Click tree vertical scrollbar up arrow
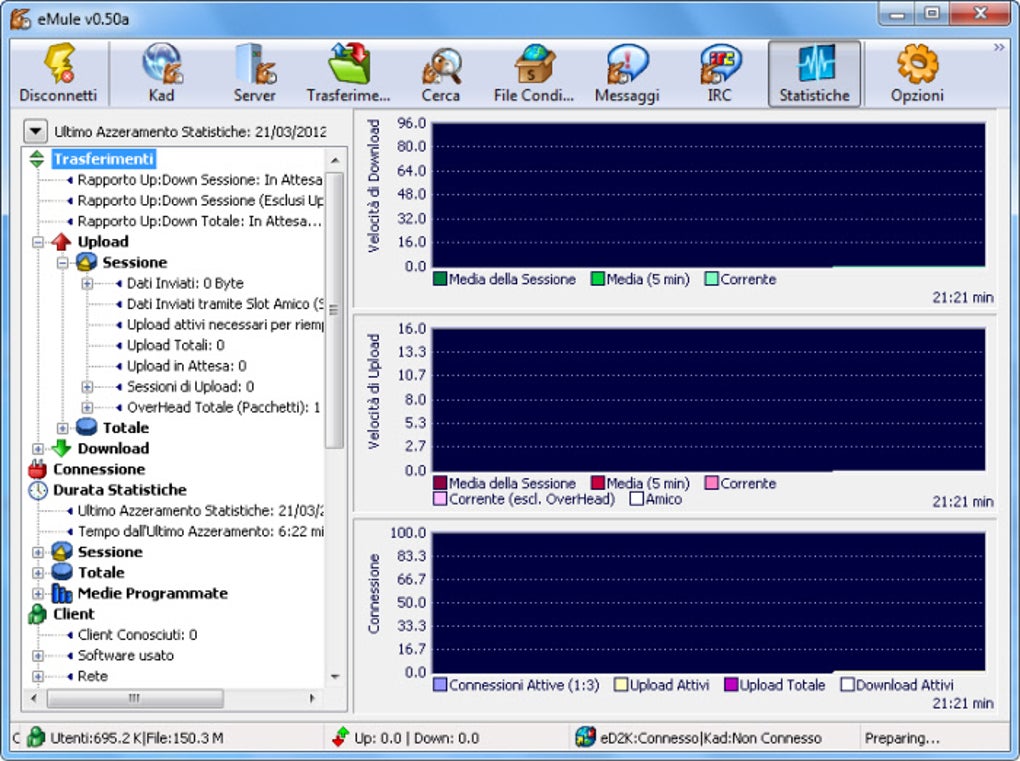Image resolution: width=1020 pixels, height=761 pixels. [335, 160]
